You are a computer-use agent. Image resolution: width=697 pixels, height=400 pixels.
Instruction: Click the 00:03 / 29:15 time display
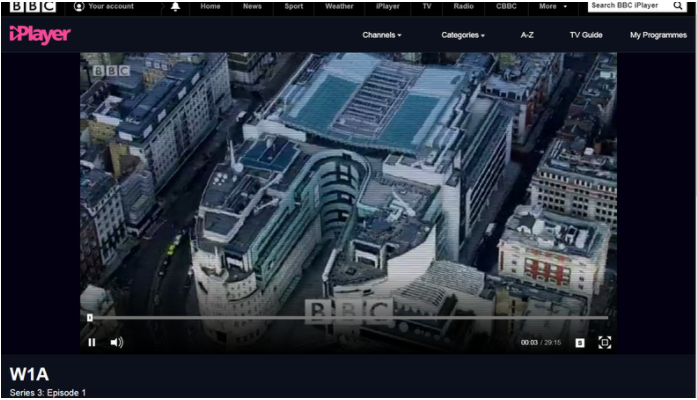(x=541, y=343)
